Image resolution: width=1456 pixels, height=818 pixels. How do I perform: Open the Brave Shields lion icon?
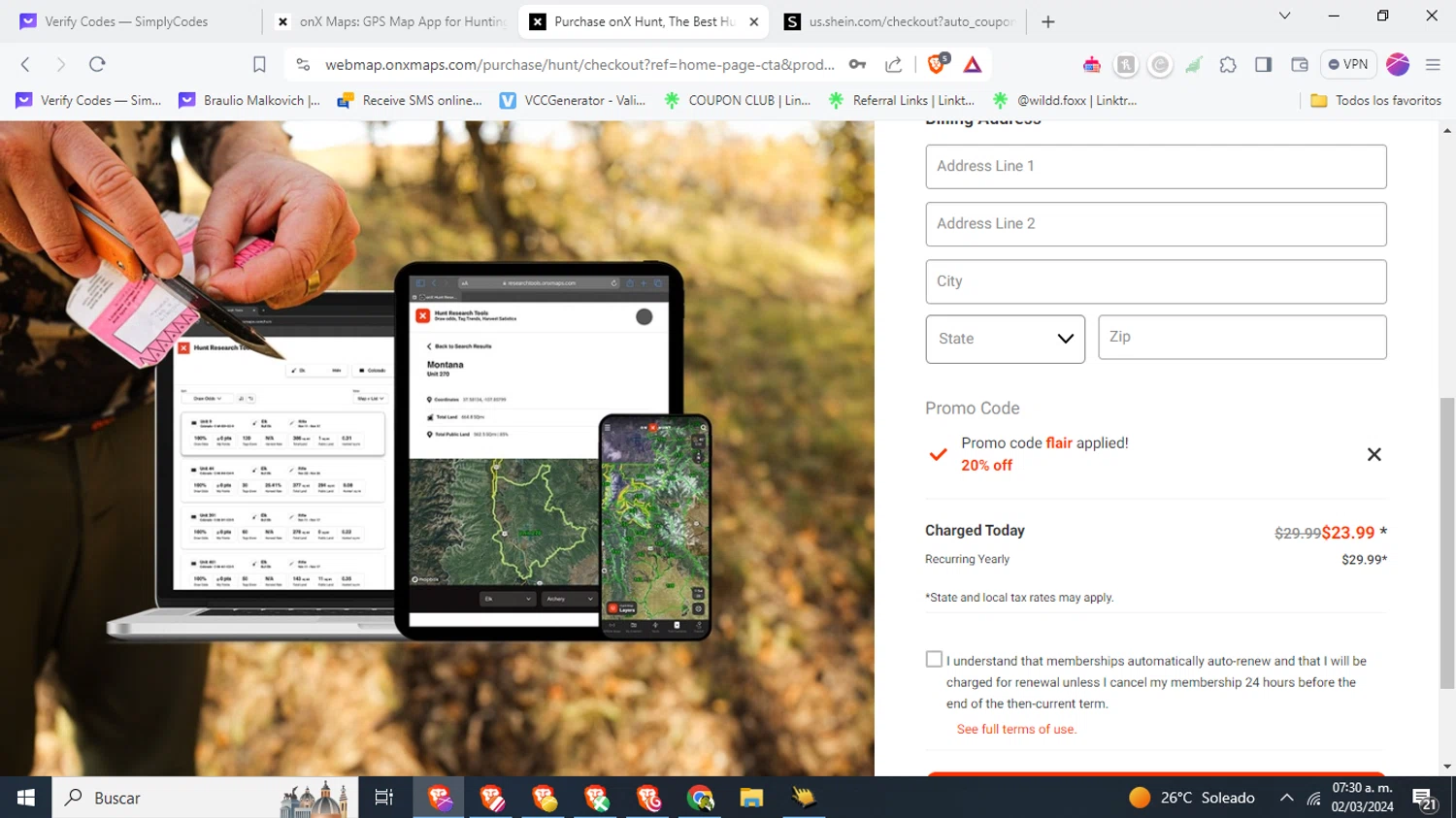937,64
